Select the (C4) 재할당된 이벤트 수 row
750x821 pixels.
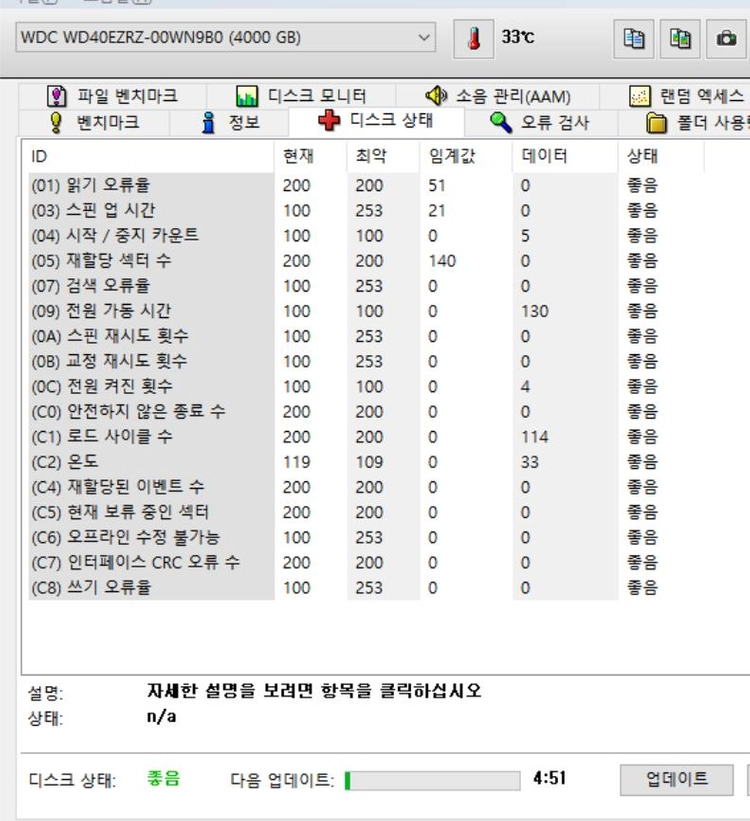367,487
